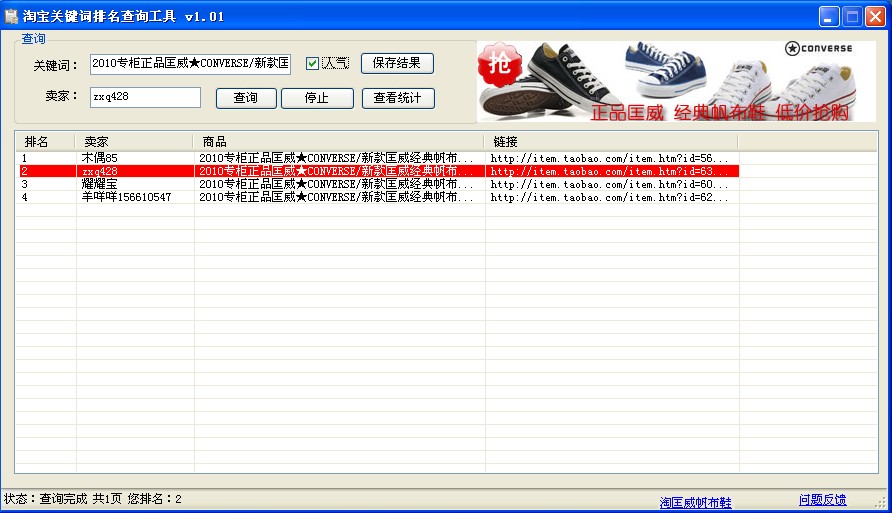The image size is (892, 513).
Task: Open the 淘匡威帆布鞋 link
Action: 695,503
